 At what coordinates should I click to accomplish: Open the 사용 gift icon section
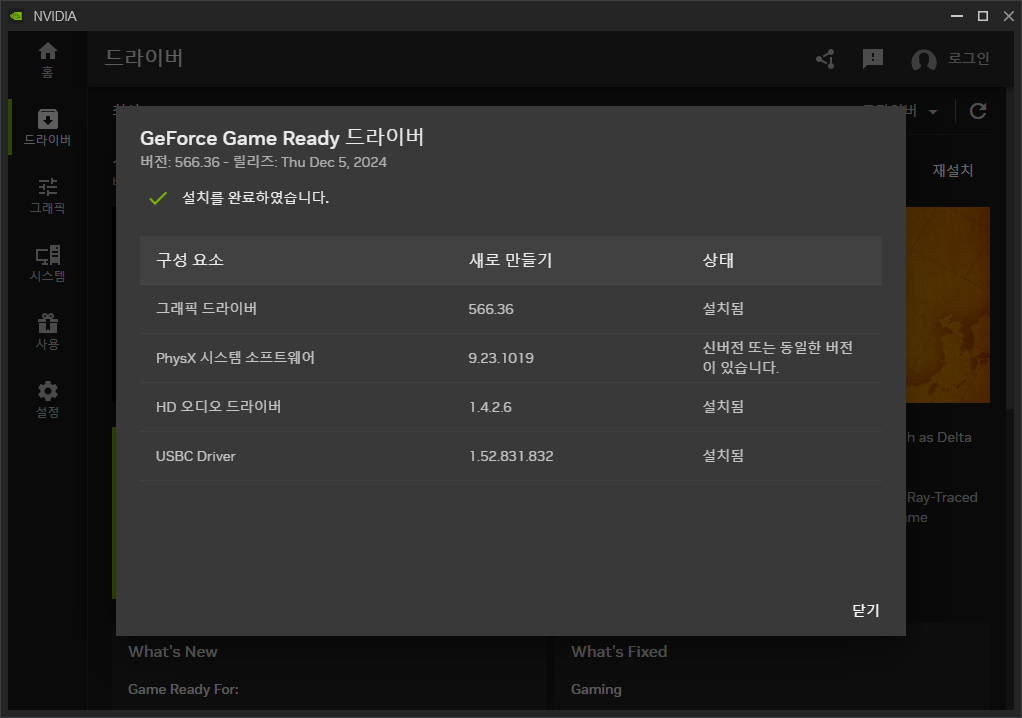(48, 332)
